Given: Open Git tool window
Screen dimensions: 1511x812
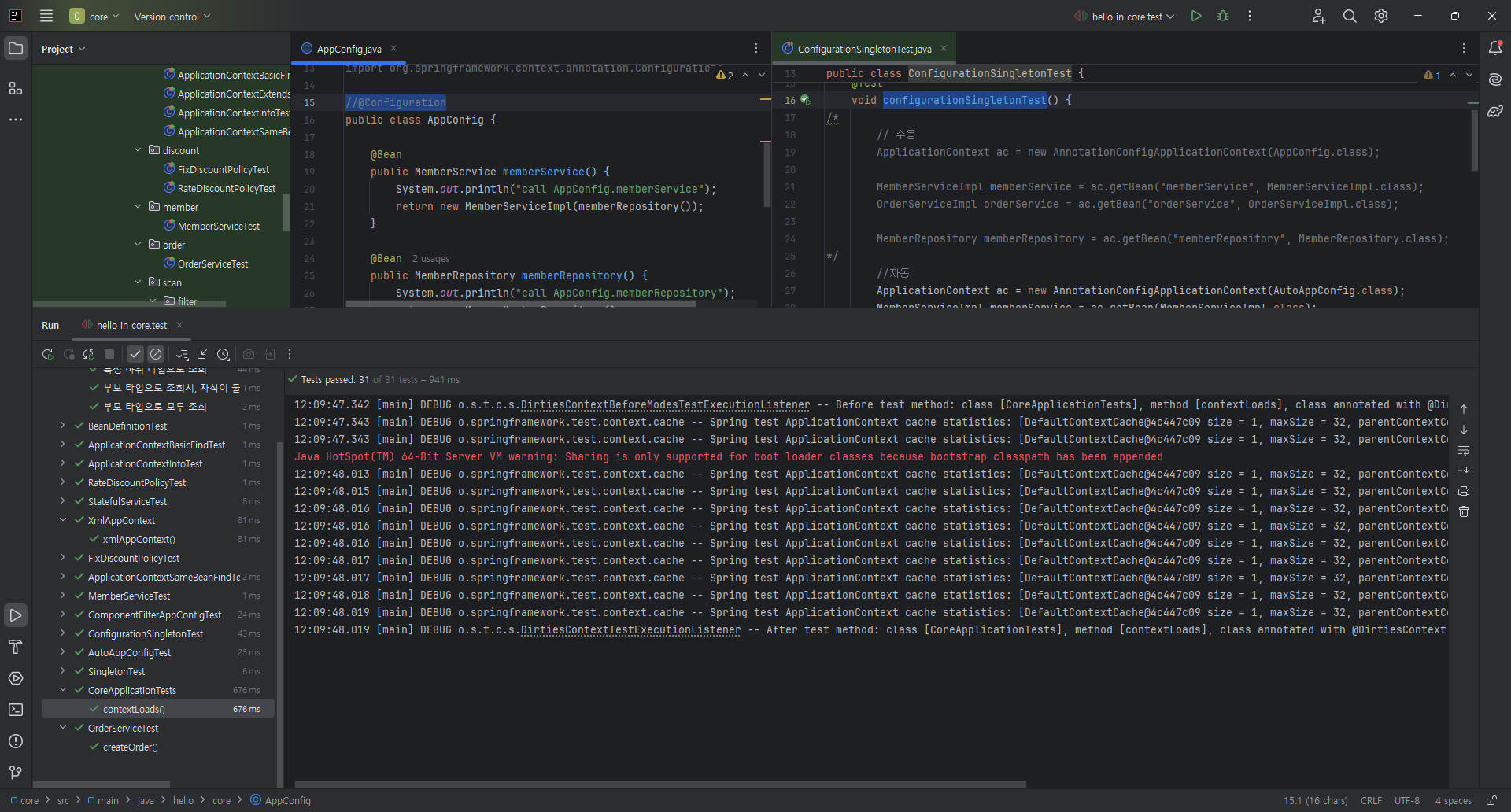Looking at the screenshot, I should tap(16, 773).
